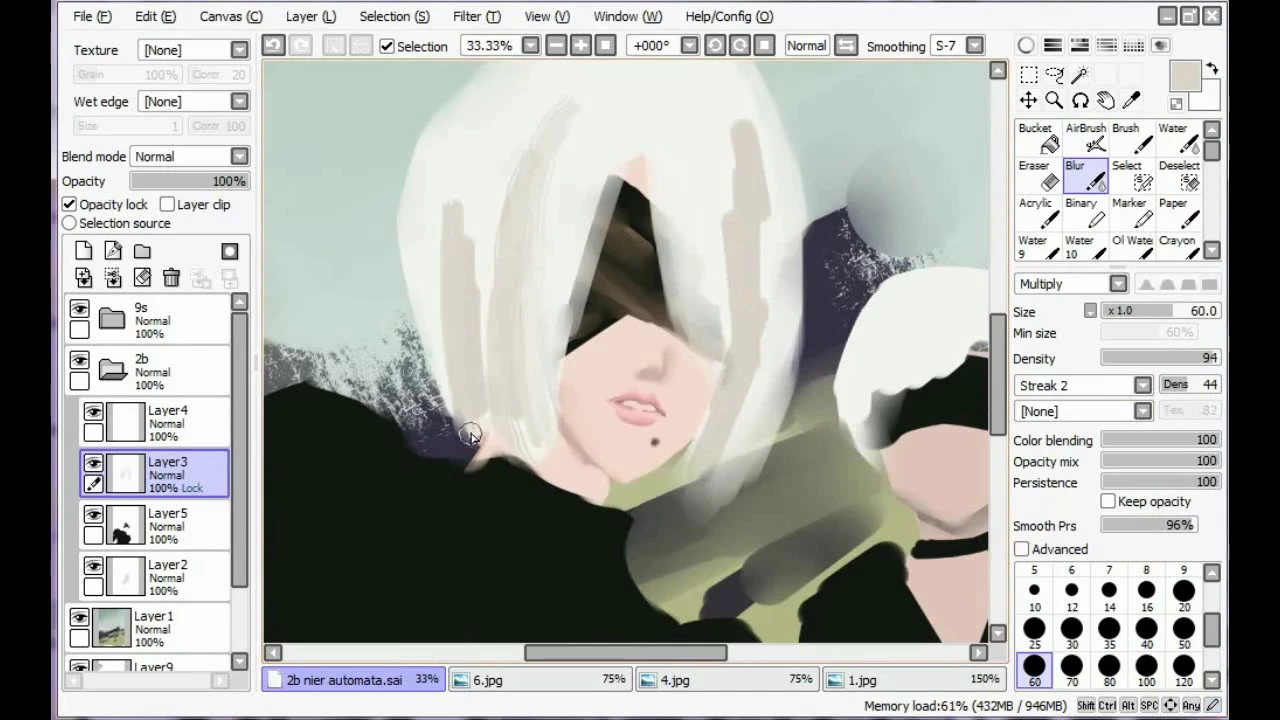Switch to the 4.jpg document tab

pyautogui.click(x=727, y=679)
